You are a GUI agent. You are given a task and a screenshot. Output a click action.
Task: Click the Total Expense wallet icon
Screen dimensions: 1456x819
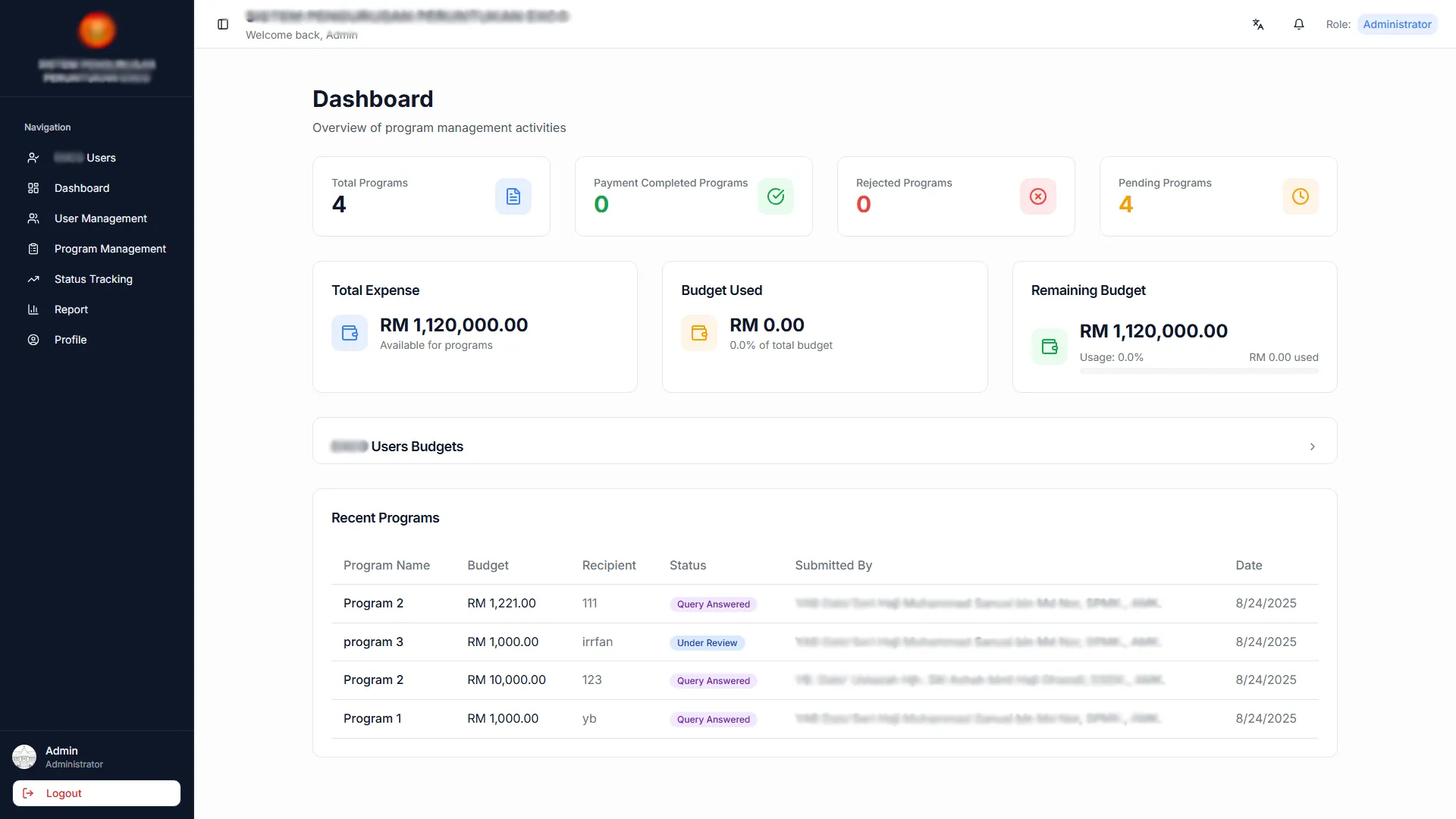click(x=350, y=333)
